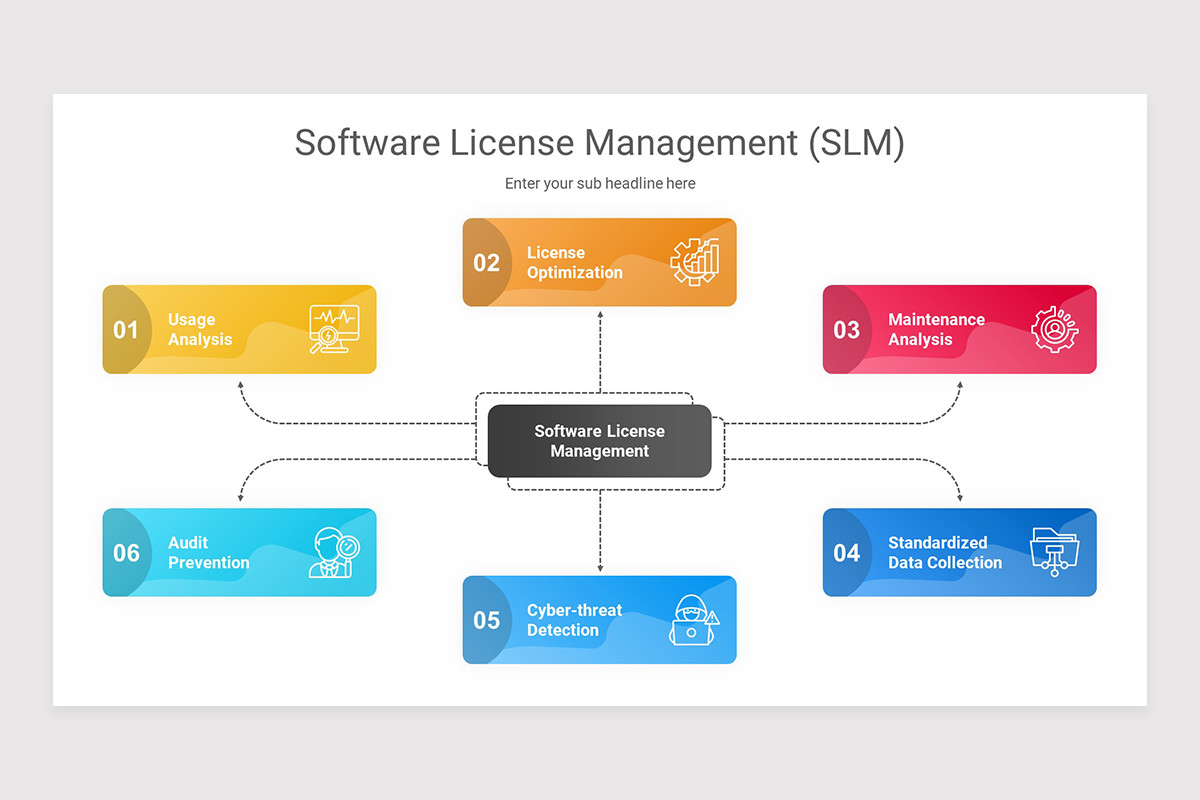The width and height of the screenshot is (1200, 800).
Task: Click the central Software License Management box
Action: [599, 441]
